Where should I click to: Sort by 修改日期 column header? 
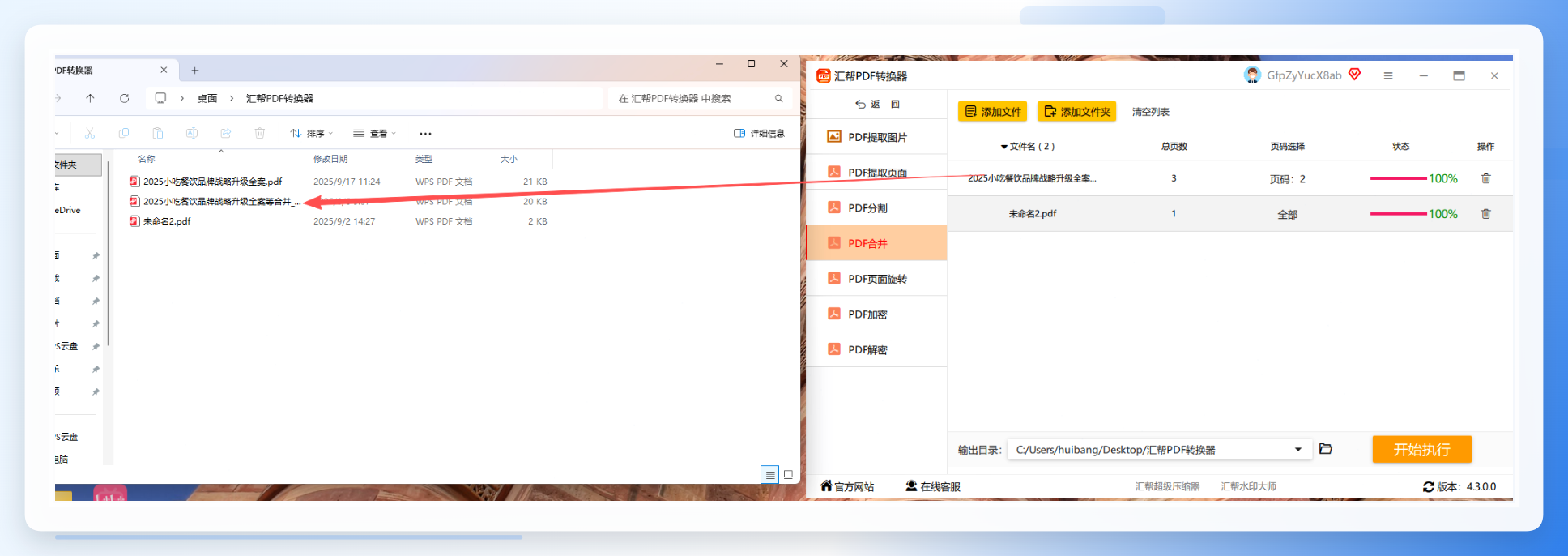tap(330, 159)
